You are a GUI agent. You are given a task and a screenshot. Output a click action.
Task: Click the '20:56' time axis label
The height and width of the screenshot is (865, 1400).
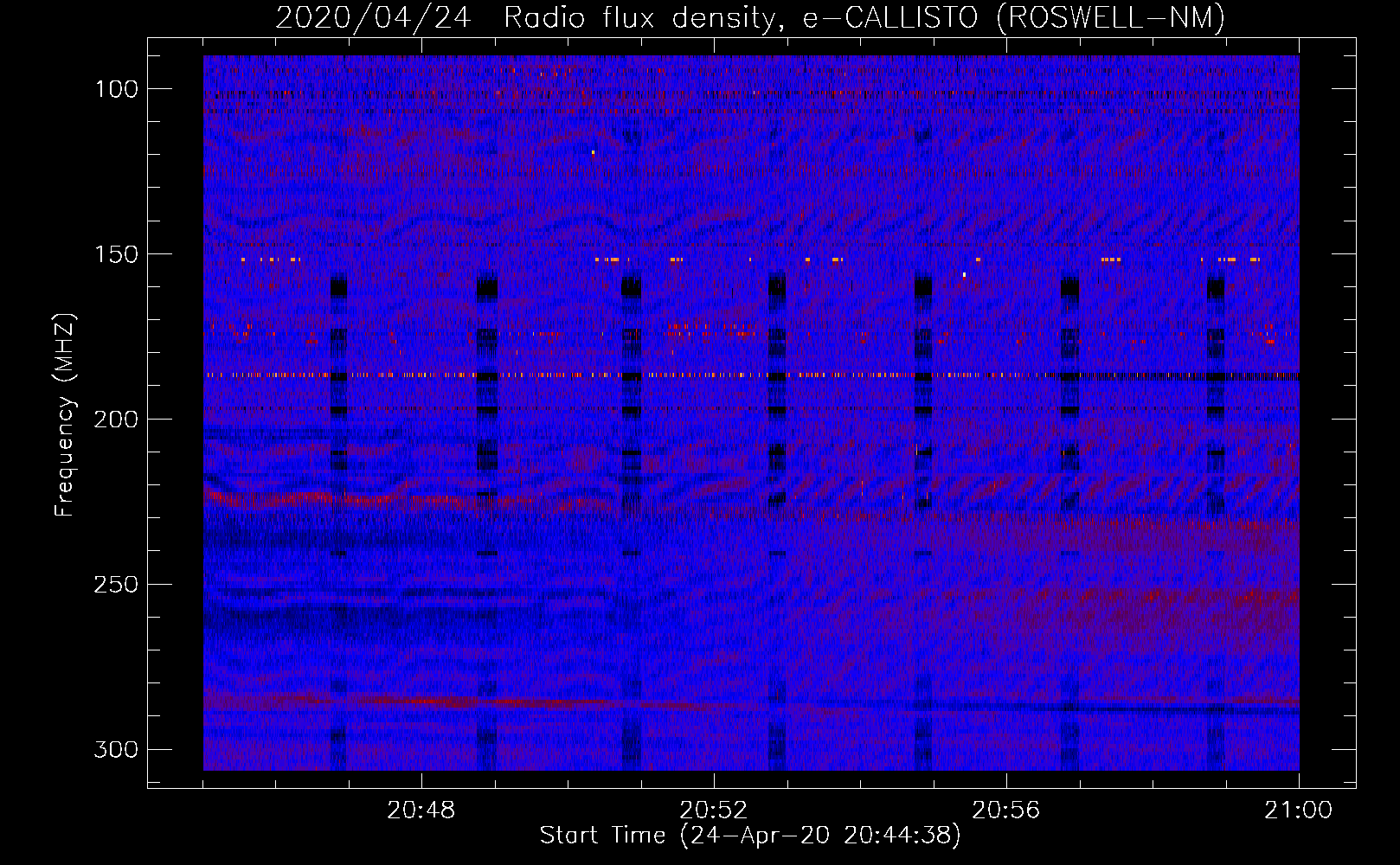1006,811
